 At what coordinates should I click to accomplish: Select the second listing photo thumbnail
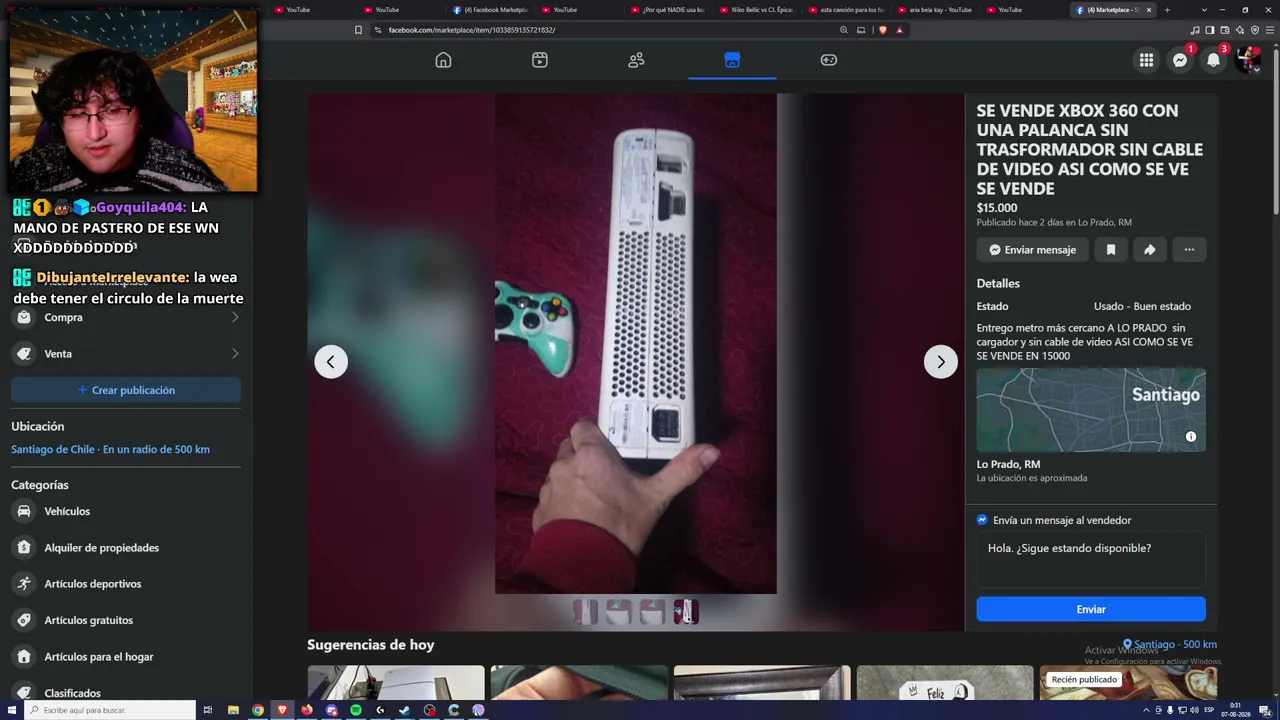[619, 612]
